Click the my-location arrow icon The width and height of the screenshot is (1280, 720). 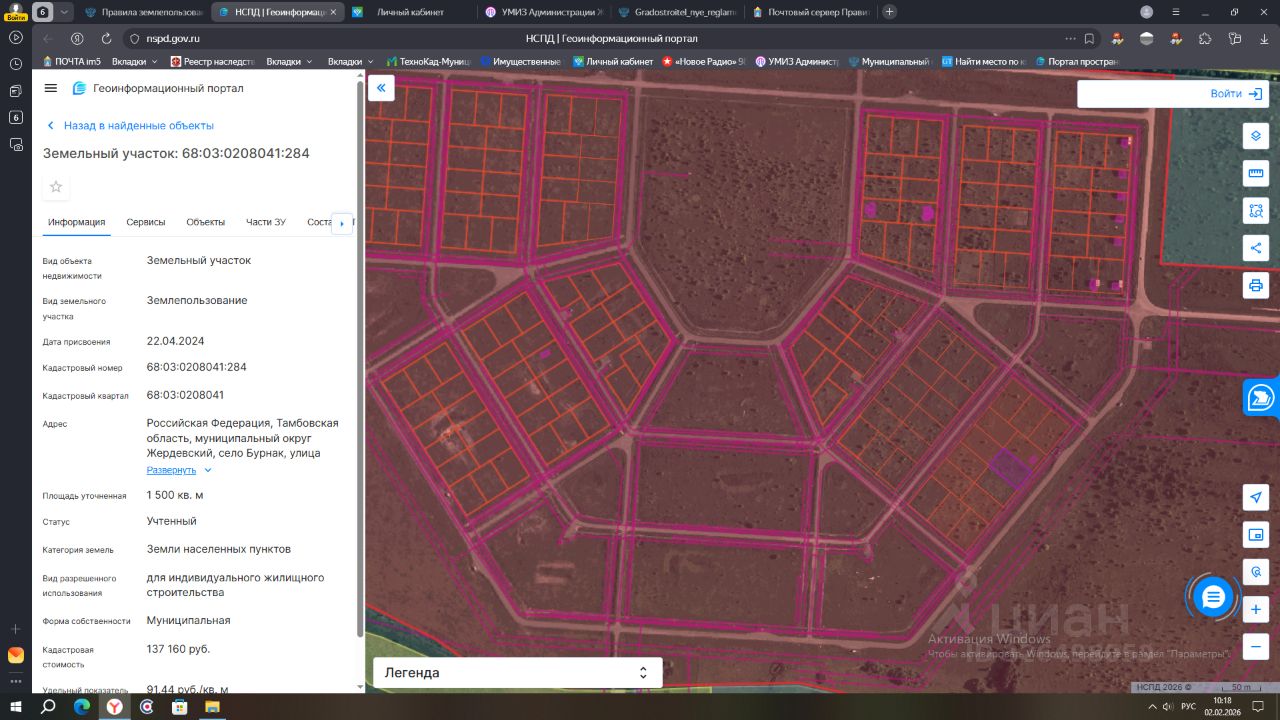point(1256,498)
